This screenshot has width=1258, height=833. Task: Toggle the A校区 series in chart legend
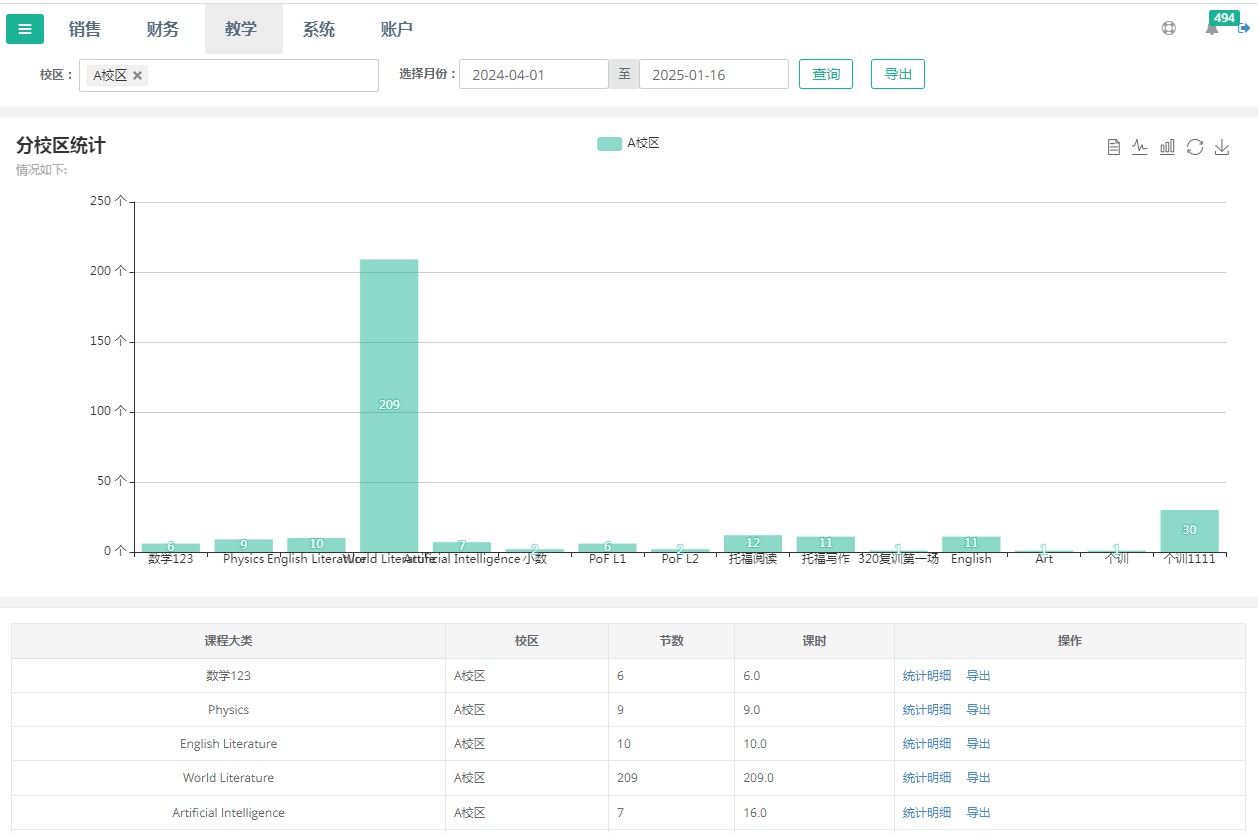click(x=628, y=143)
